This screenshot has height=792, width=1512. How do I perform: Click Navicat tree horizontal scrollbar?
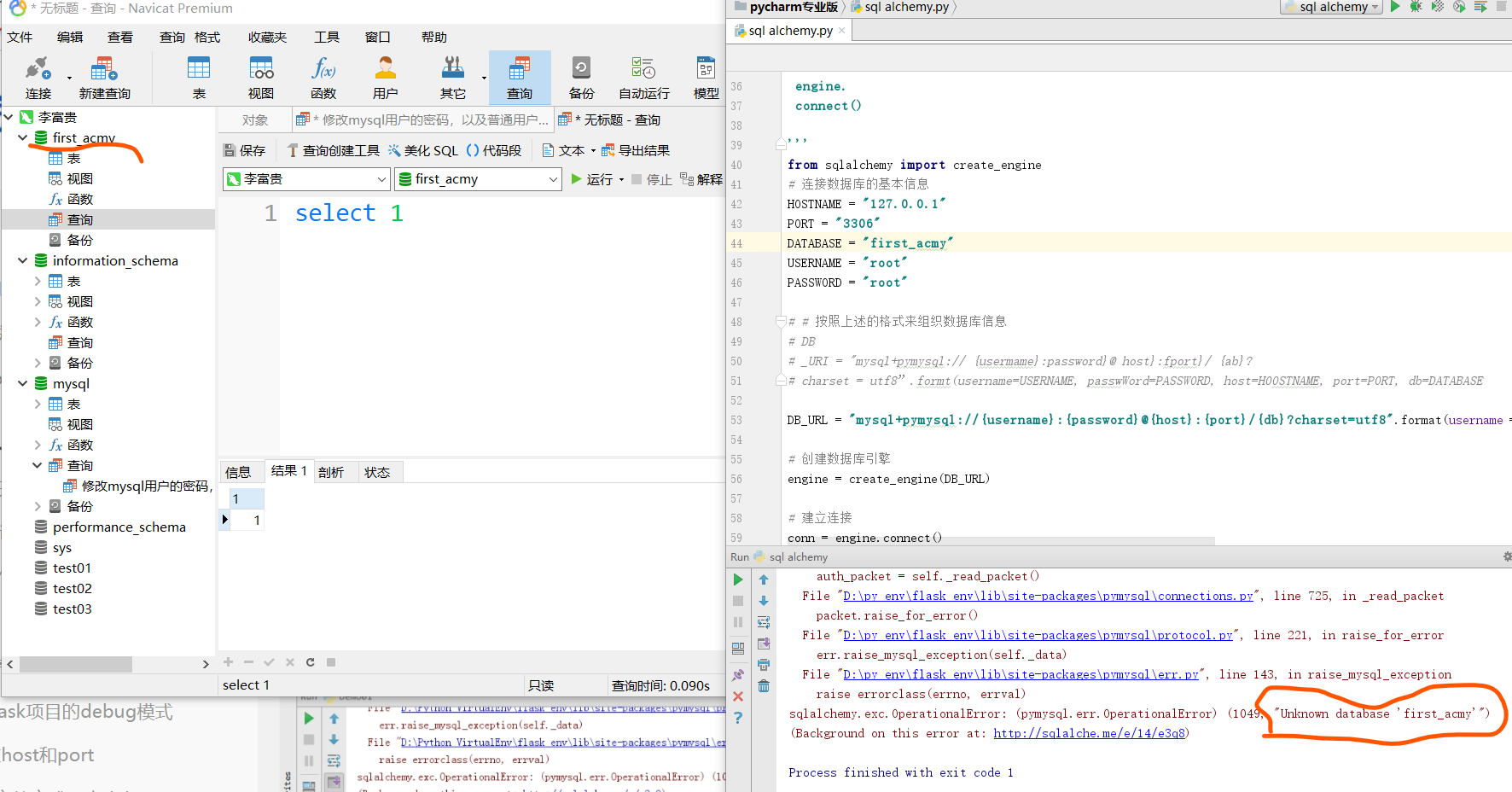point(75,664)
